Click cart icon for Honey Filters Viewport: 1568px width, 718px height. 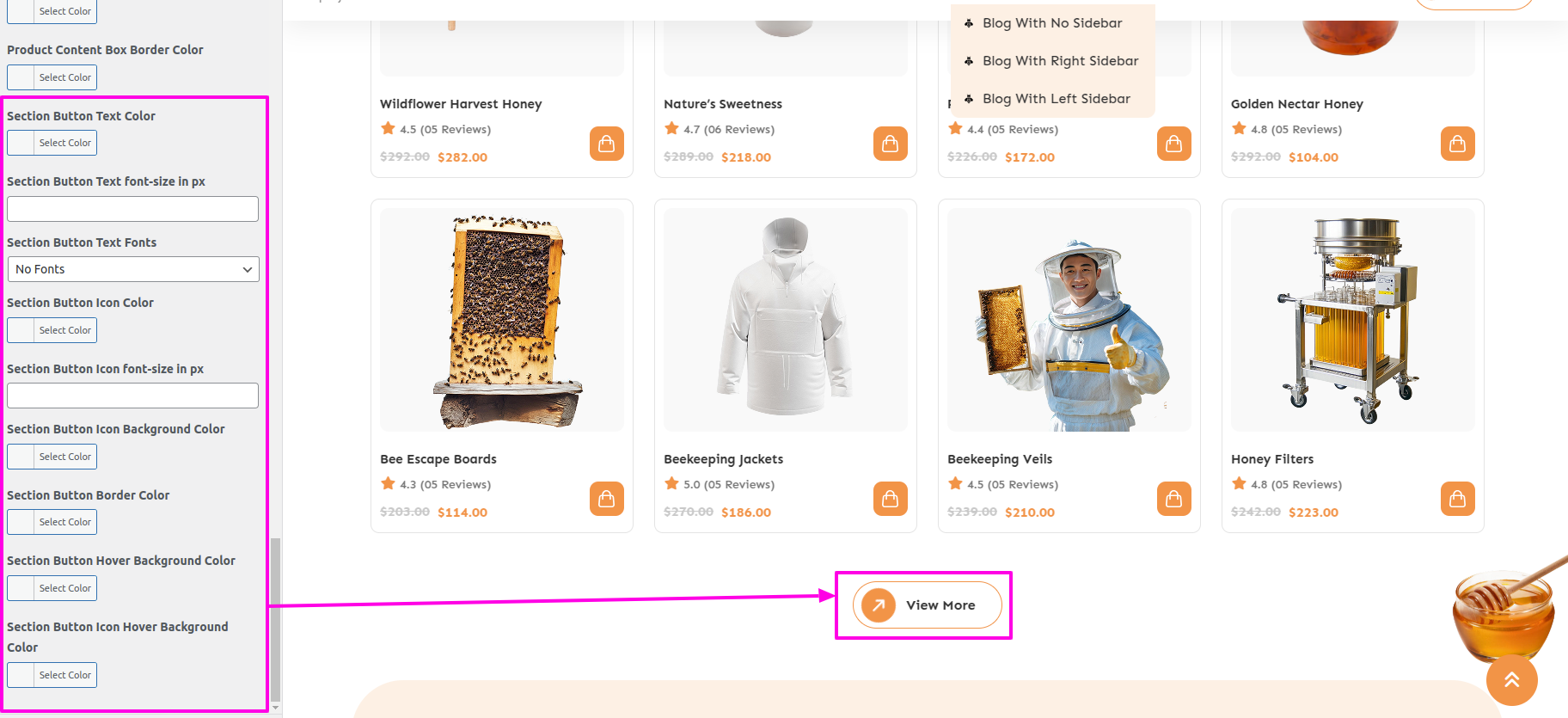click(x=1457, y=499)
